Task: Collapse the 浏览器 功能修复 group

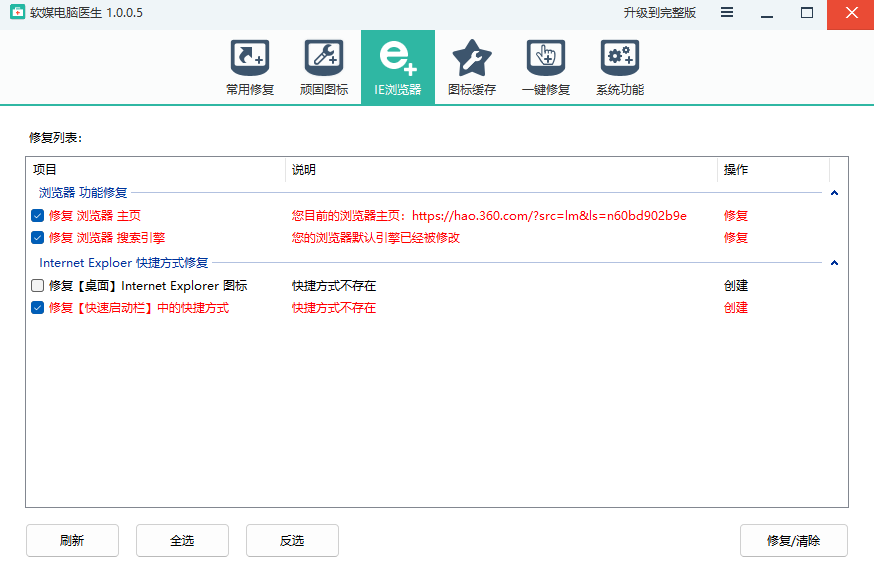Action: click(x=834, y=193)
